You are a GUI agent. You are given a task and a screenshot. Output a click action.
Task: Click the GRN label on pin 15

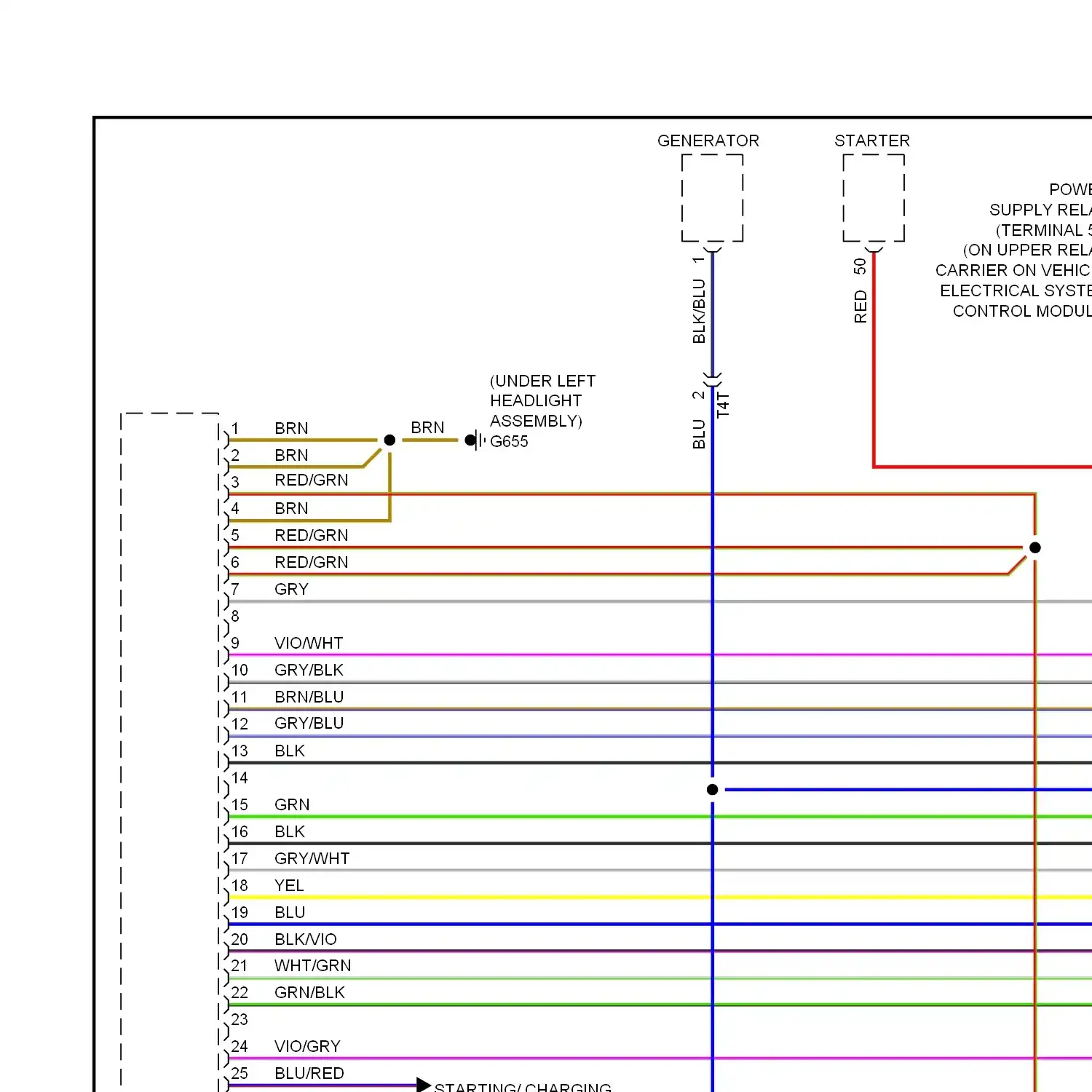pos(292,804)
